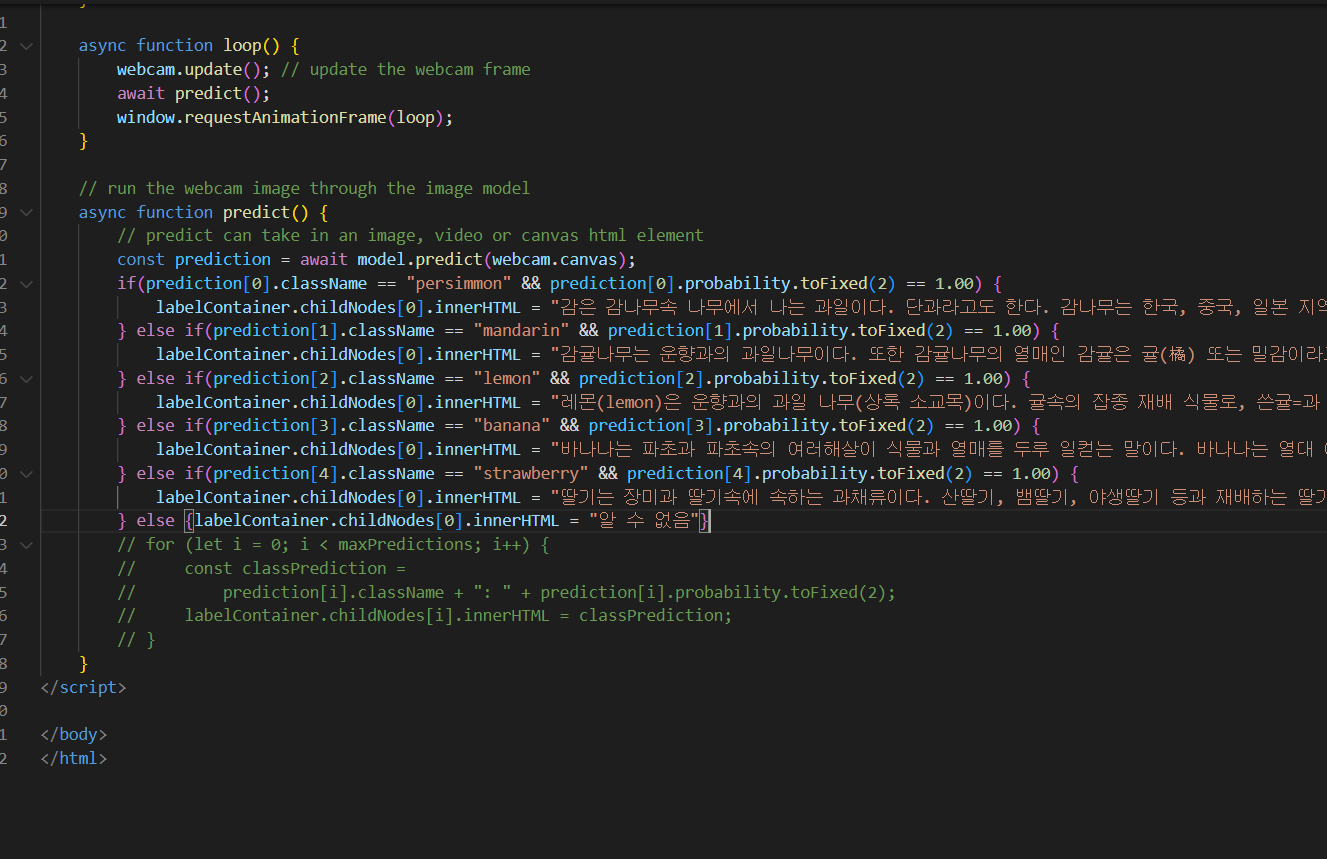
Task: Collapse the strawberry else-if fold arrow
Action: point(26,472)
